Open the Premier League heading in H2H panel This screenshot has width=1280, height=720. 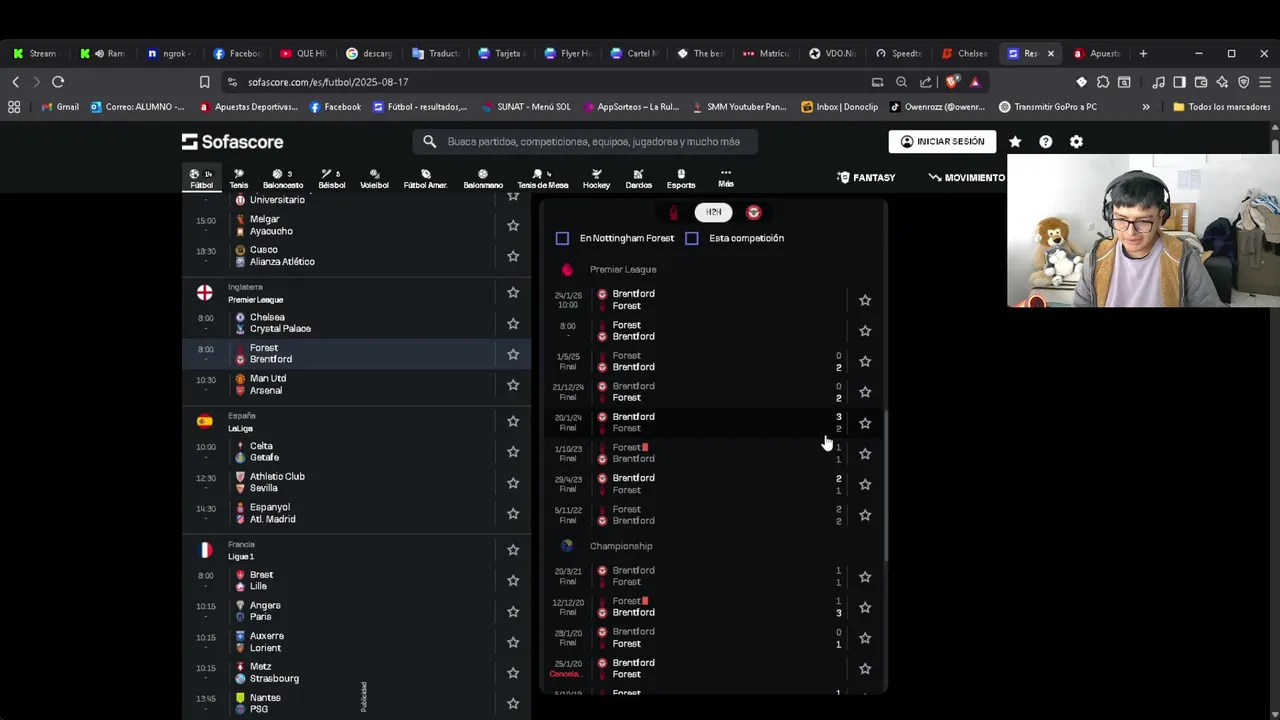pyautogui.click(x=622, y=269)
